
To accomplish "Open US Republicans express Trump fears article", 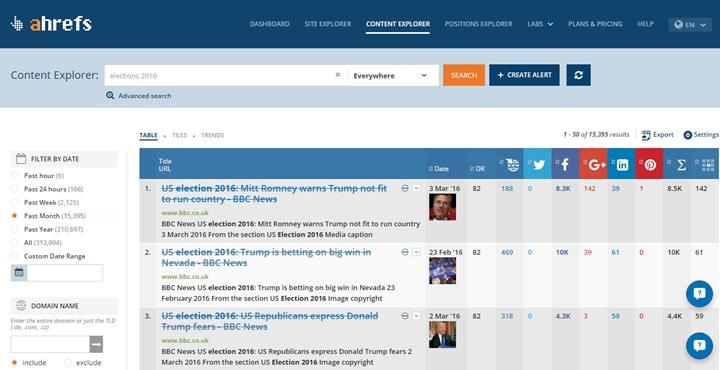I will click(270, 321).
